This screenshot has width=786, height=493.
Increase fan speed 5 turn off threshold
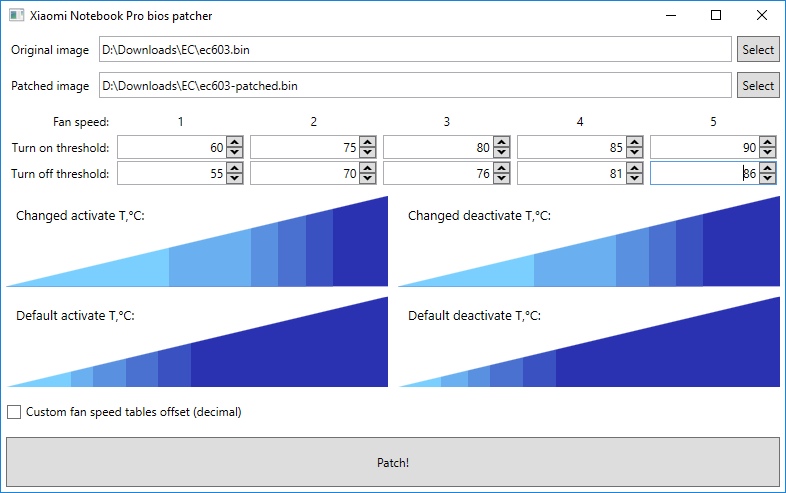click(767, 168)
